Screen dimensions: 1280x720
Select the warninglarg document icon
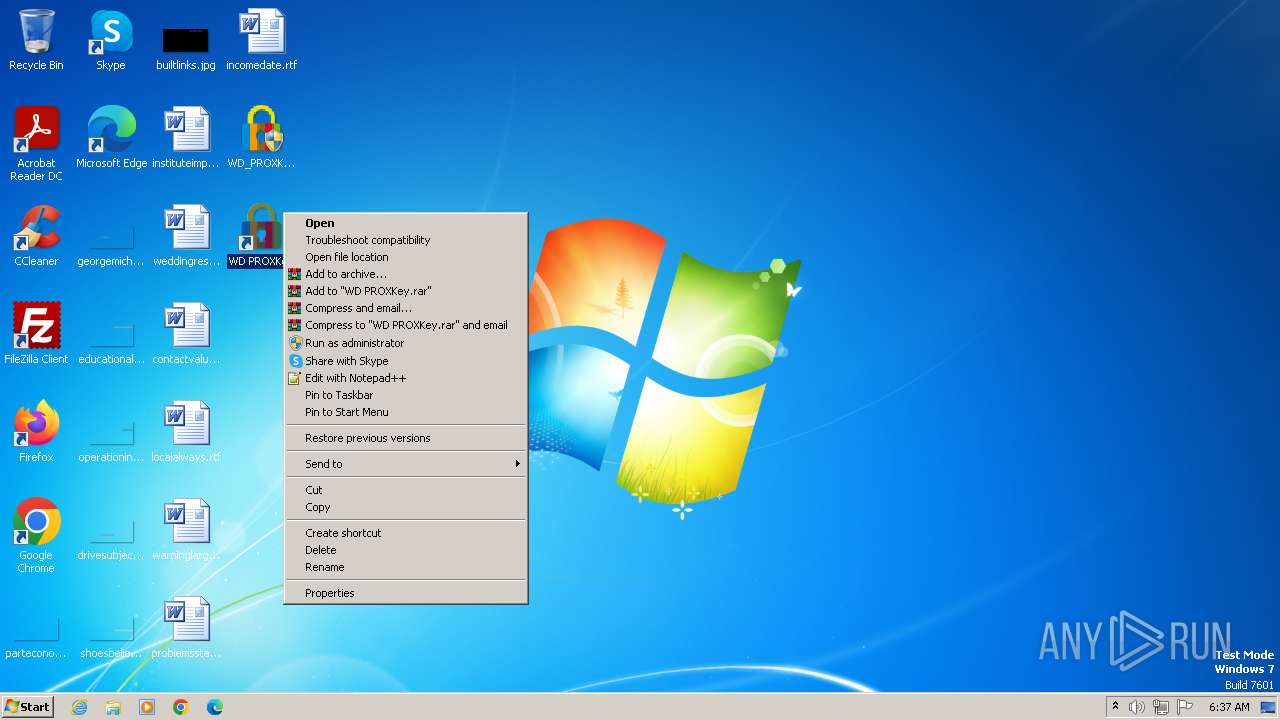click(x=186, y=530)
